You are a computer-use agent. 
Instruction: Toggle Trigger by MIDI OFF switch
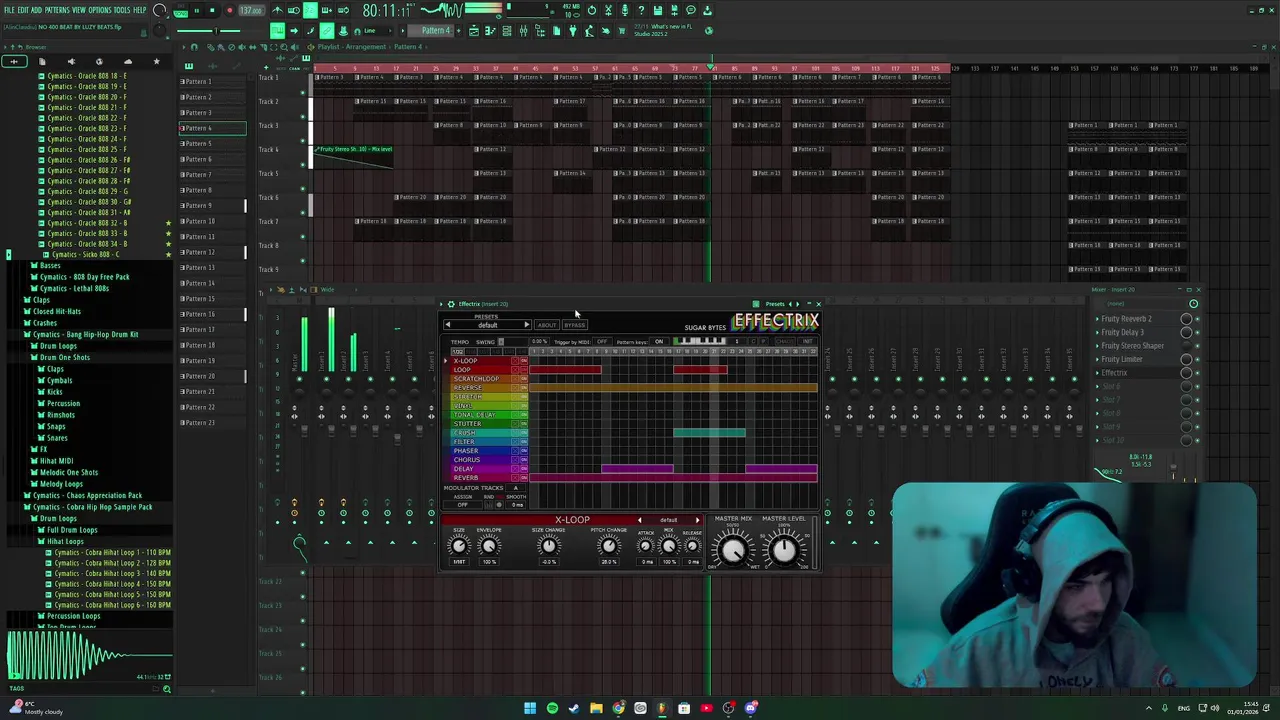pyautogui.click(x=602, y=342)
